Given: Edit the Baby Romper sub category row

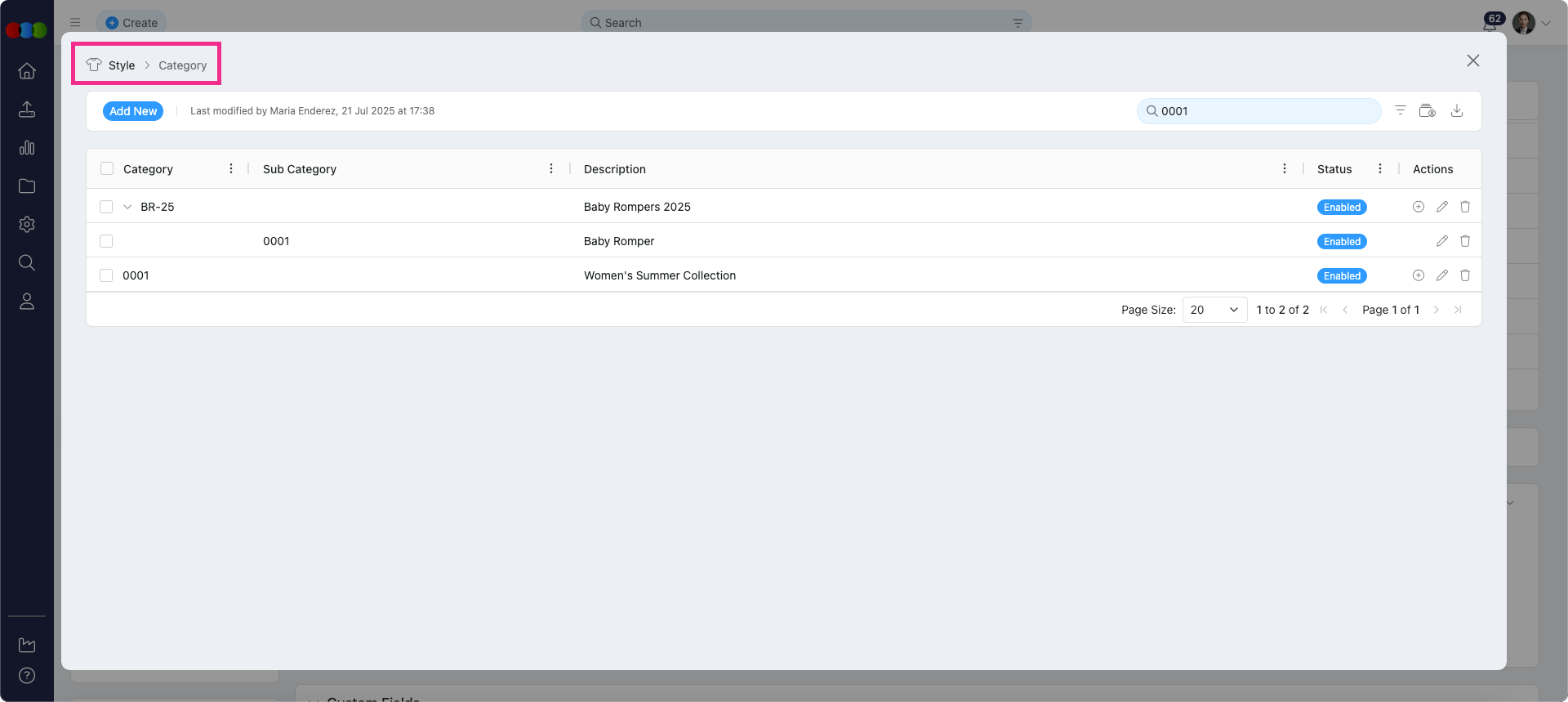Looking at the screenshot, I should click(x=1442, y=241).
